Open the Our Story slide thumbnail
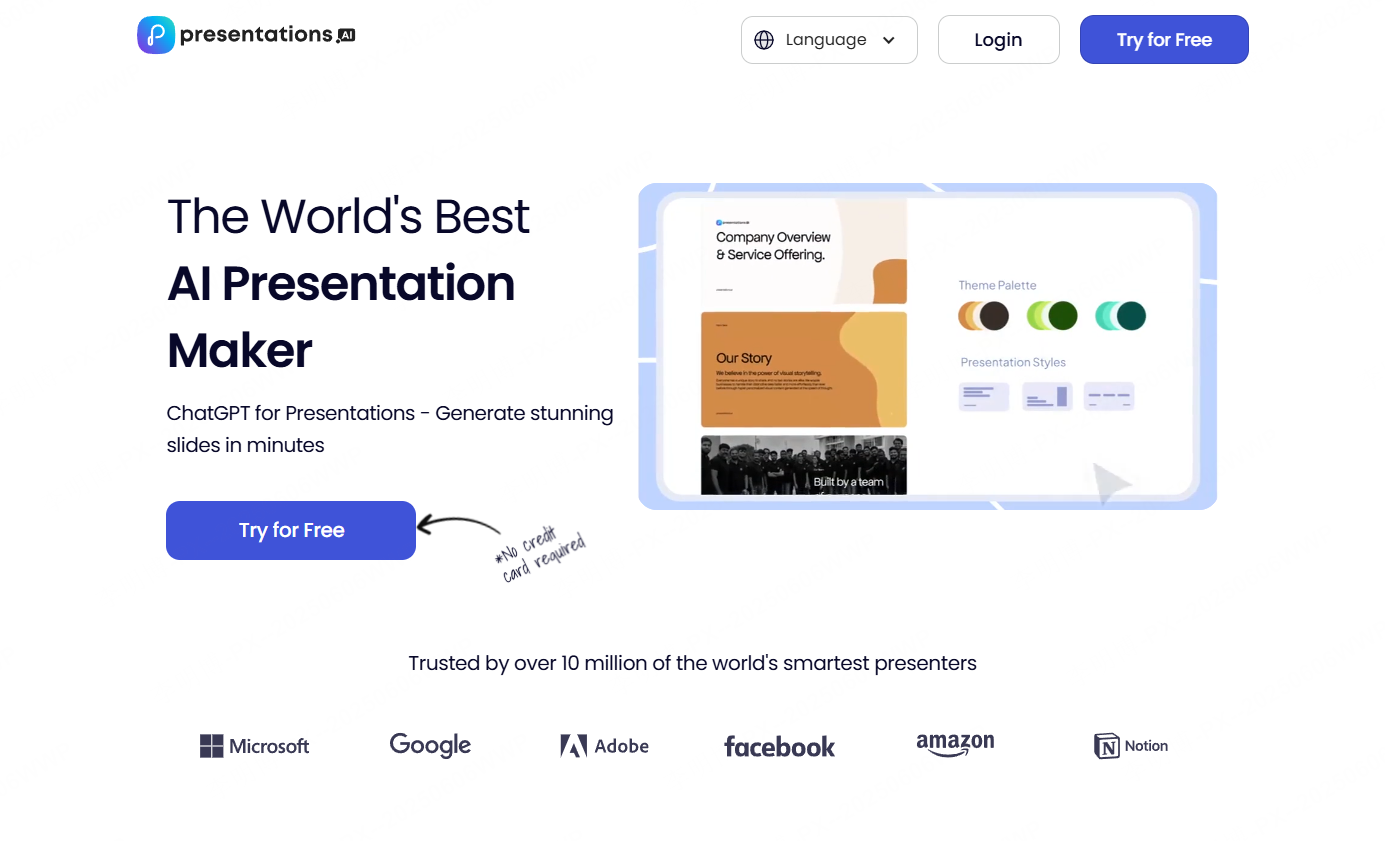This screenshot has width=1385, height=841. pos(803,369)
